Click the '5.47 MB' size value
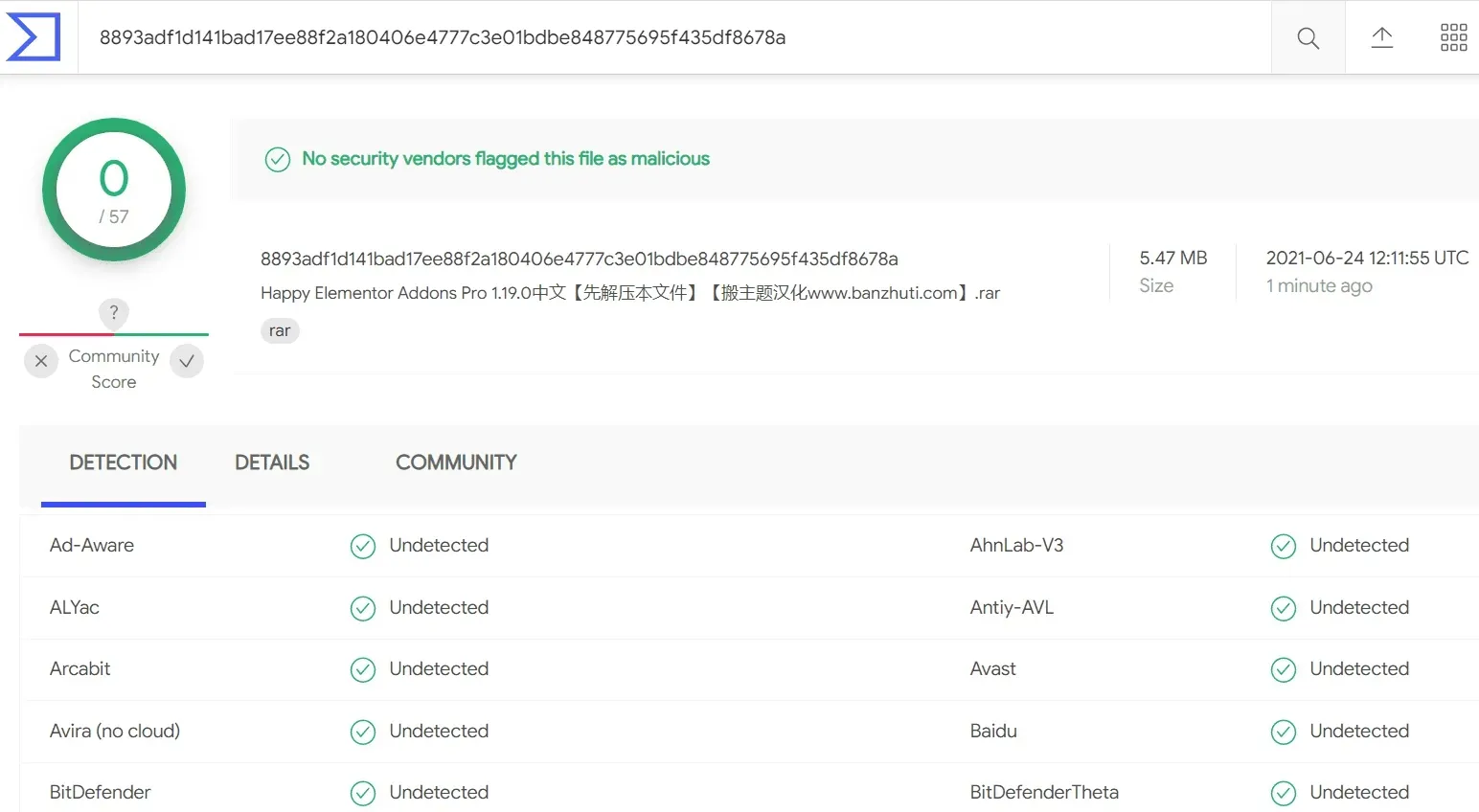The width and height of the screenshot is (1479, 812). tap(1173, 258)
